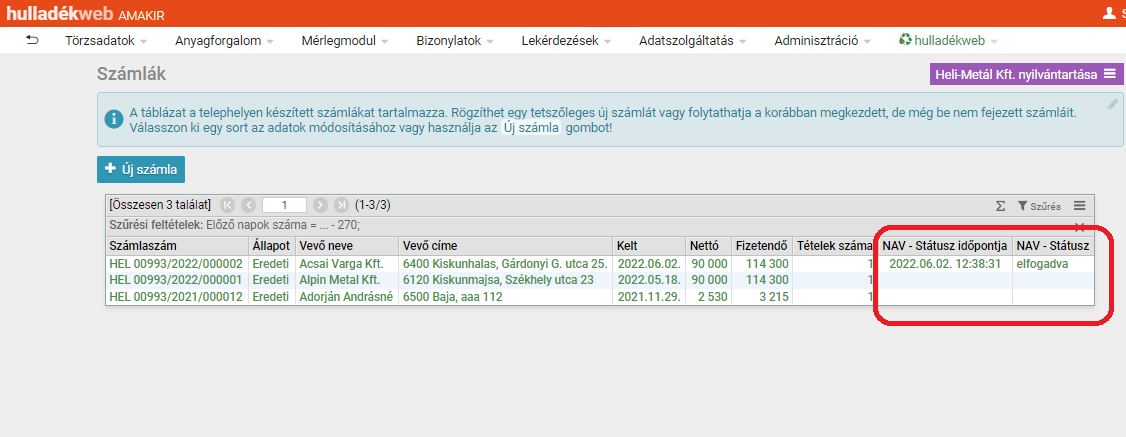Click customer Alpin Metal Kft.

pos(340,279)
